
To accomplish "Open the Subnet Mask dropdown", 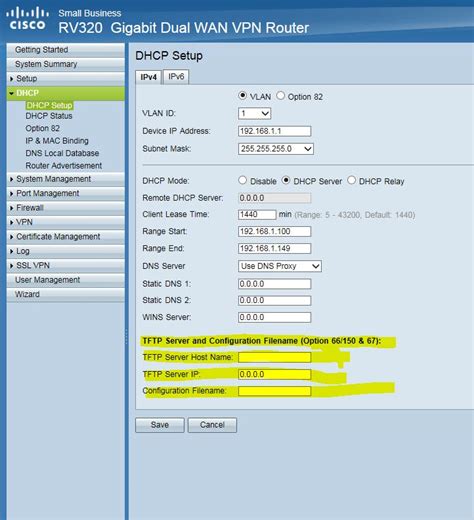I will [276, 149].
